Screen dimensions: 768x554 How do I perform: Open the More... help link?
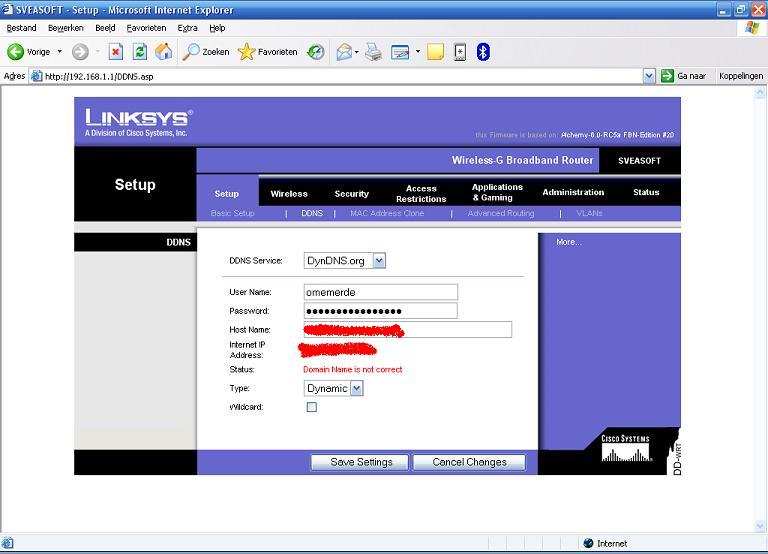click(569, 242)
